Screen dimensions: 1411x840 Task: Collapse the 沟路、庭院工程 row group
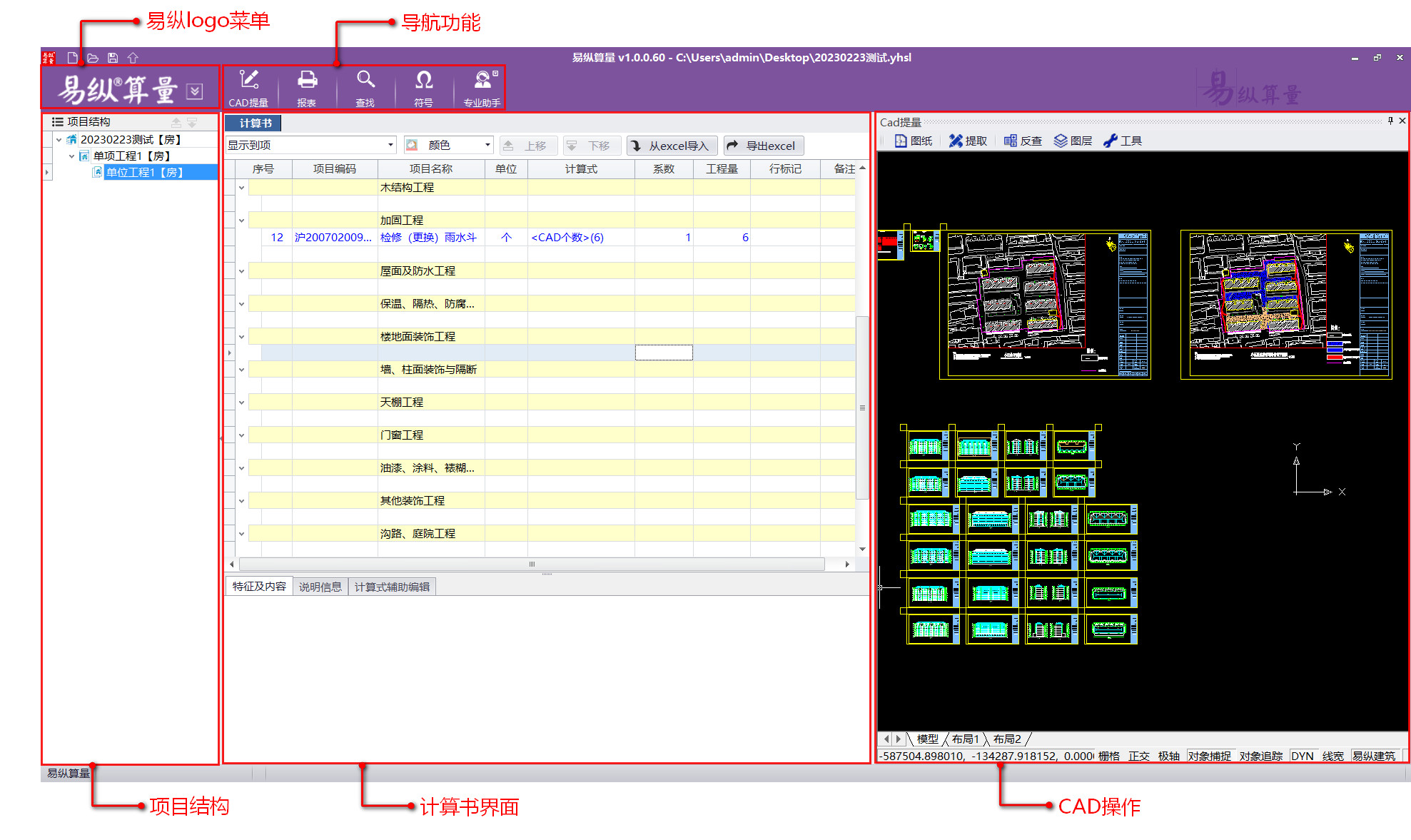click(241, 534)
